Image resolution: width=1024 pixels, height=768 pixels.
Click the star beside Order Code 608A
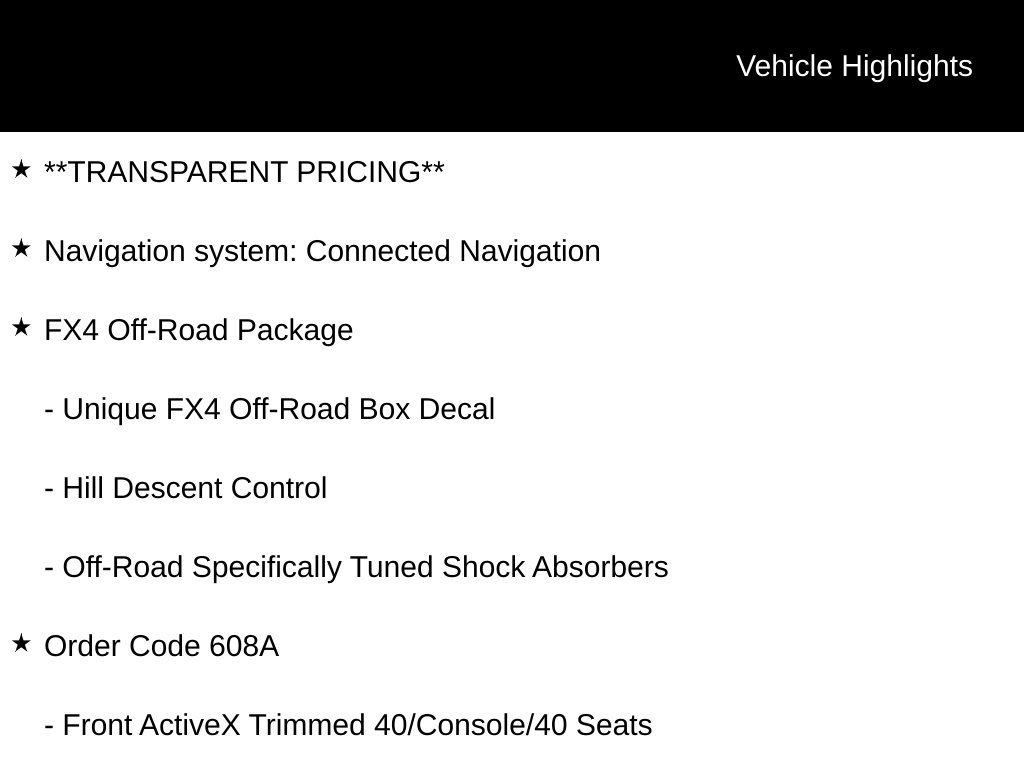coord(22,644)
